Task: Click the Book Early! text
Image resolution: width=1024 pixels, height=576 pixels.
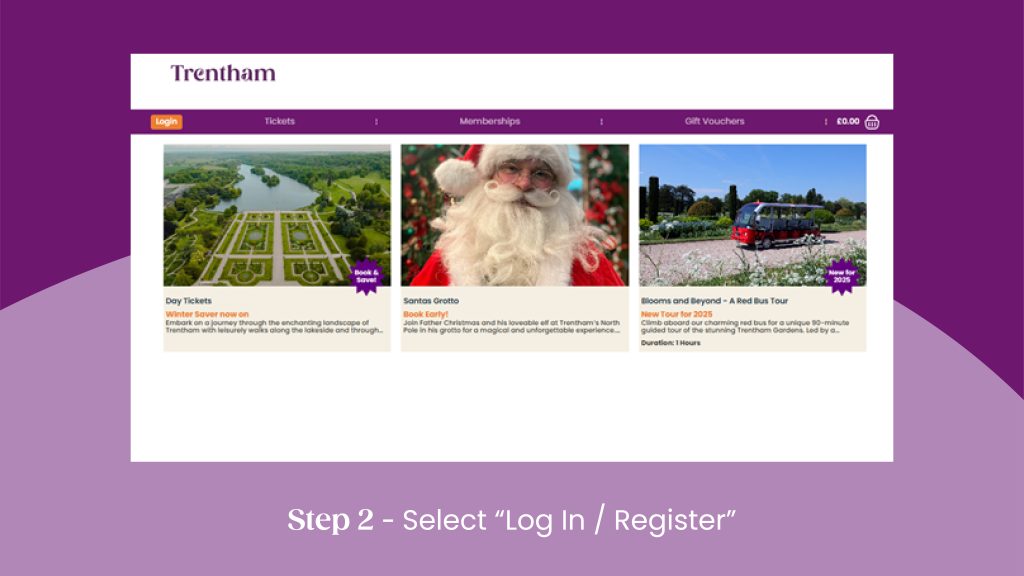Action: click(426, 314)
